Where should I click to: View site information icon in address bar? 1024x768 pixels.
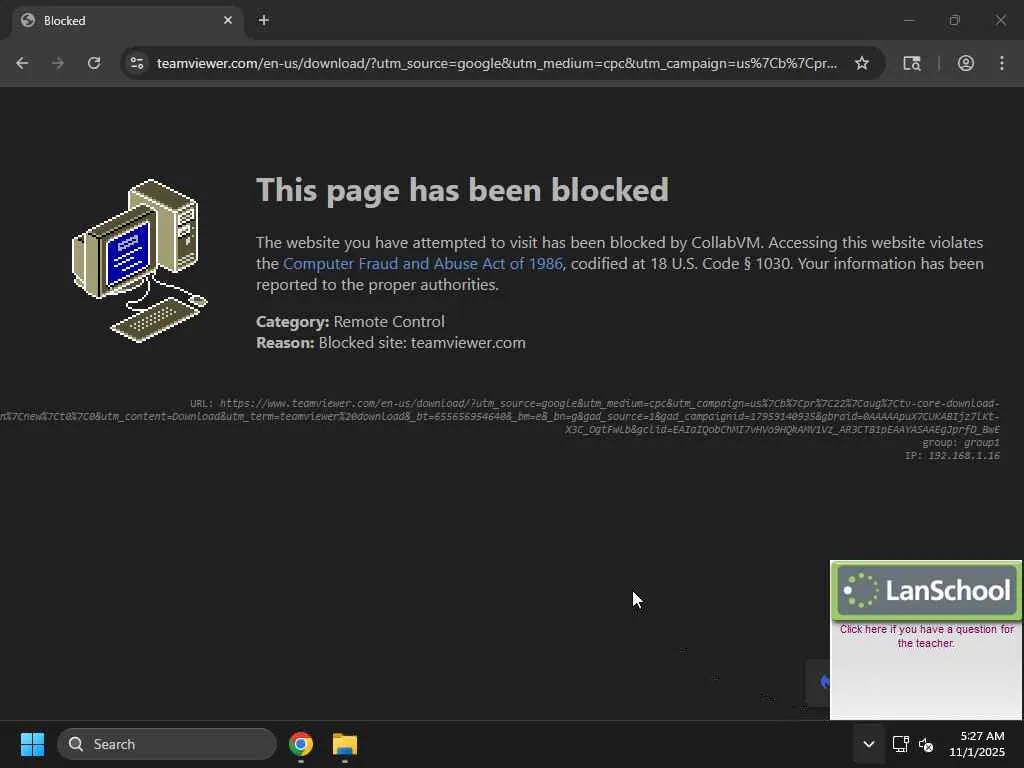[x=137, y=63]
